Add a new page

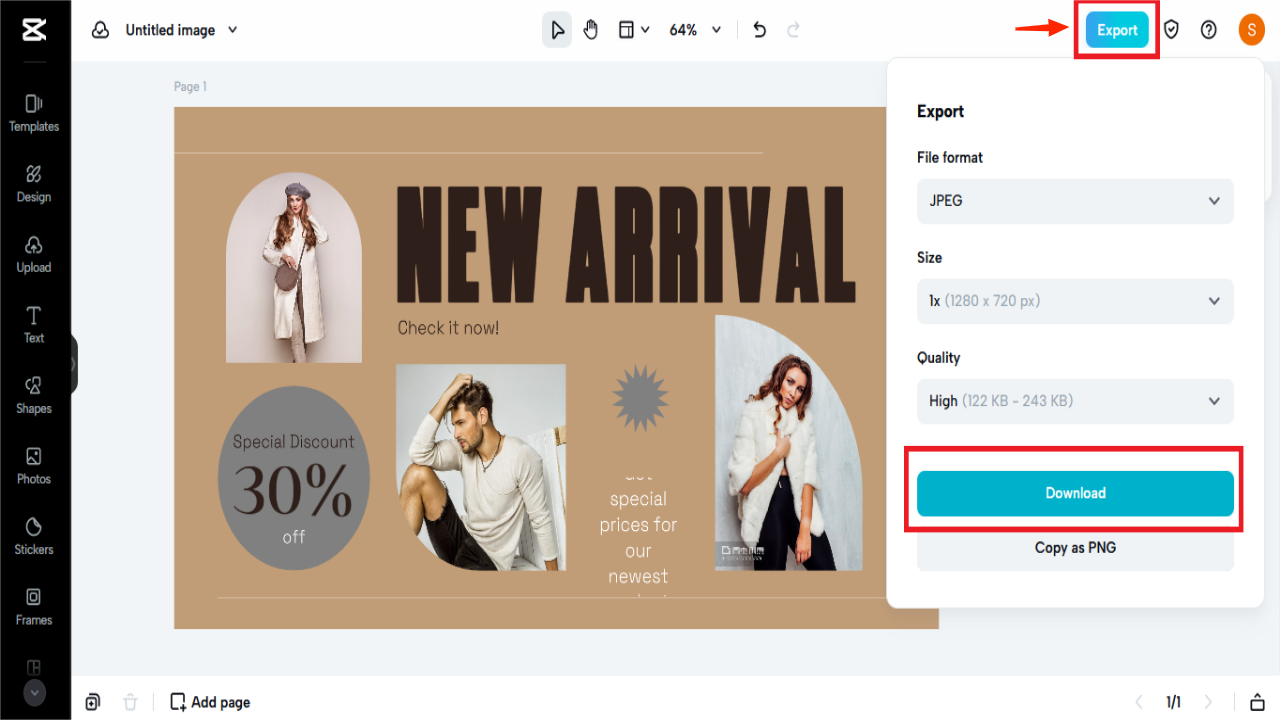point(209,701)
